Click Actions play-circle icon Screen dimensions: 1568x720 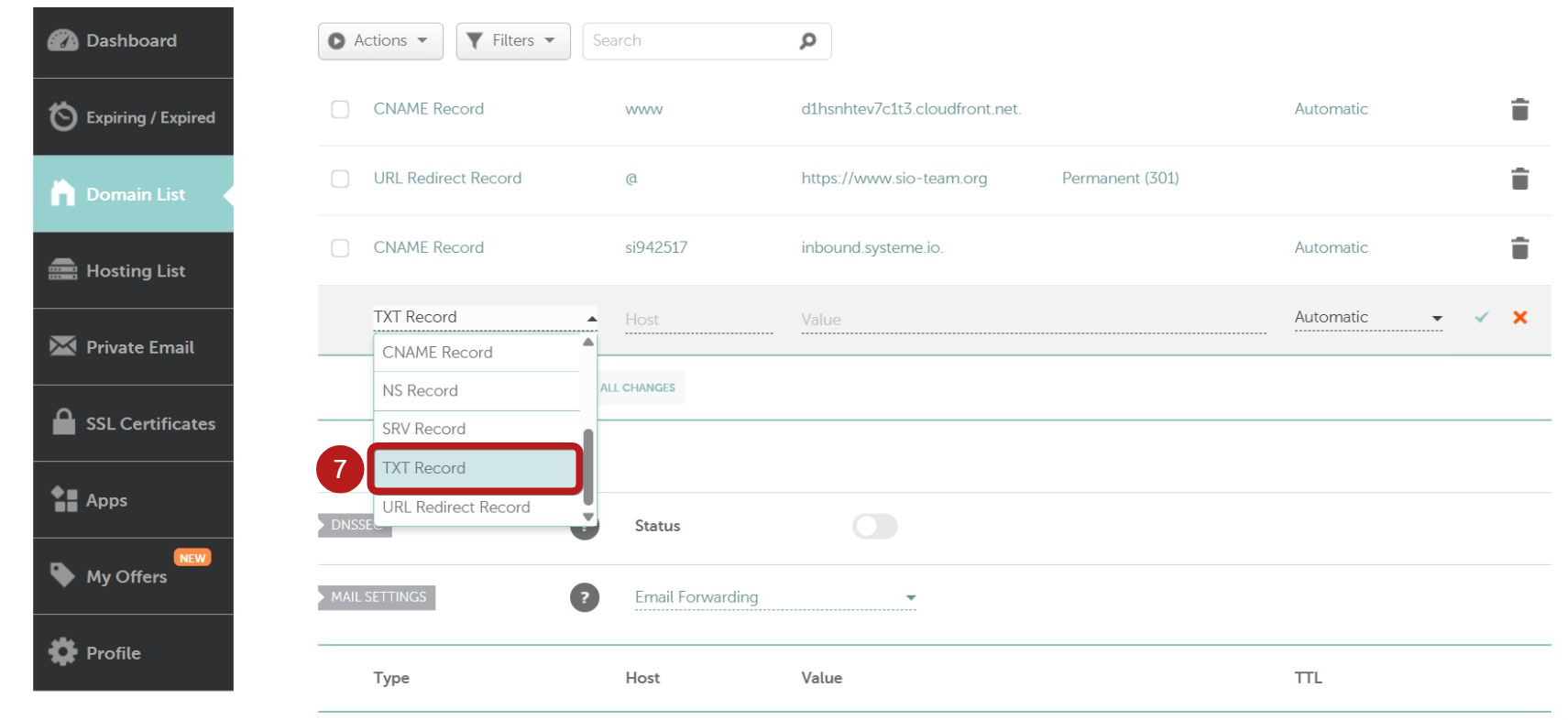pyautogui.click(x=336, y=41)
